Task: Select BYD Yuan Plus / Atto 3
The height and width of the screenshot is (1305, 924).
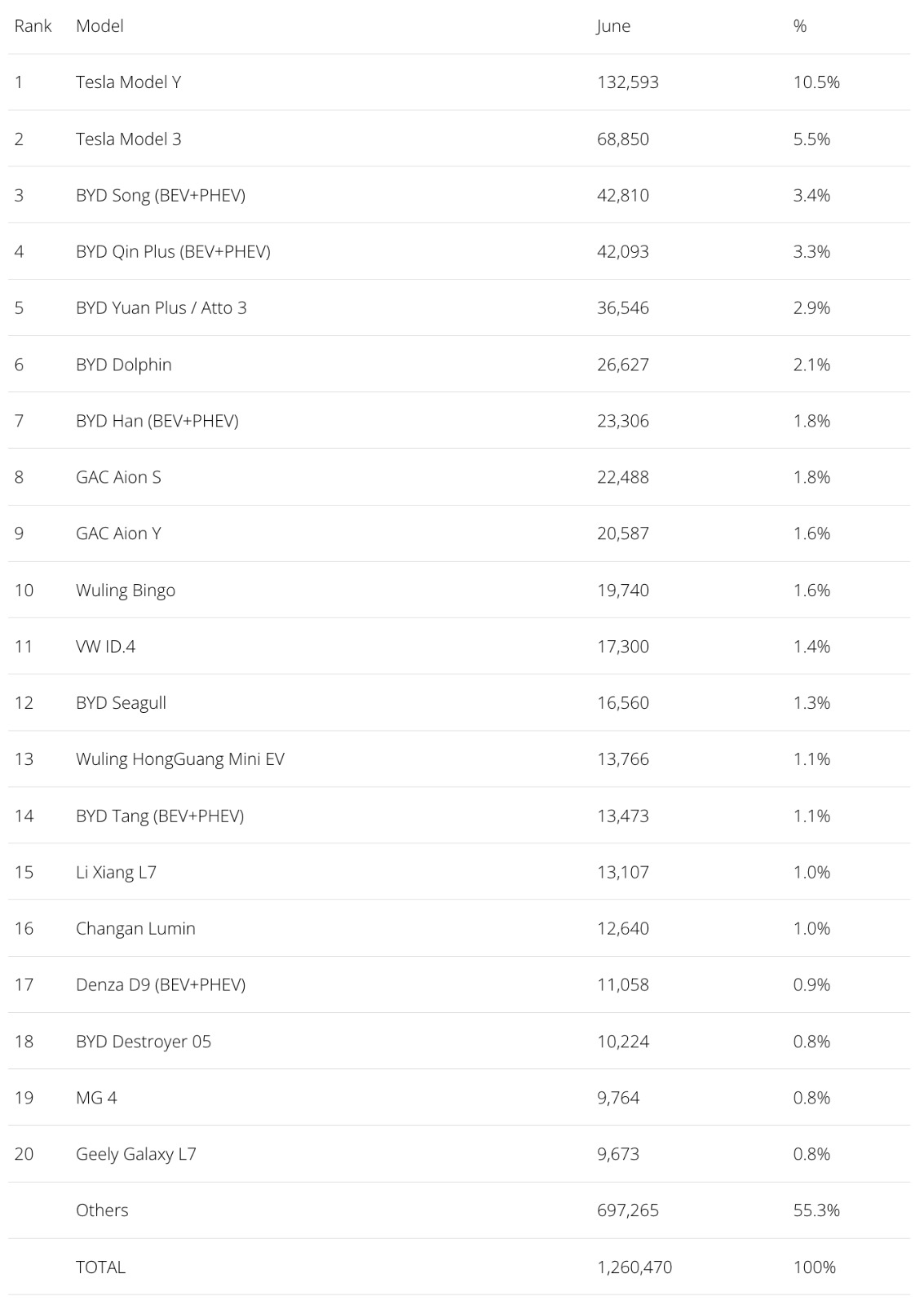Action: point(161,307)
